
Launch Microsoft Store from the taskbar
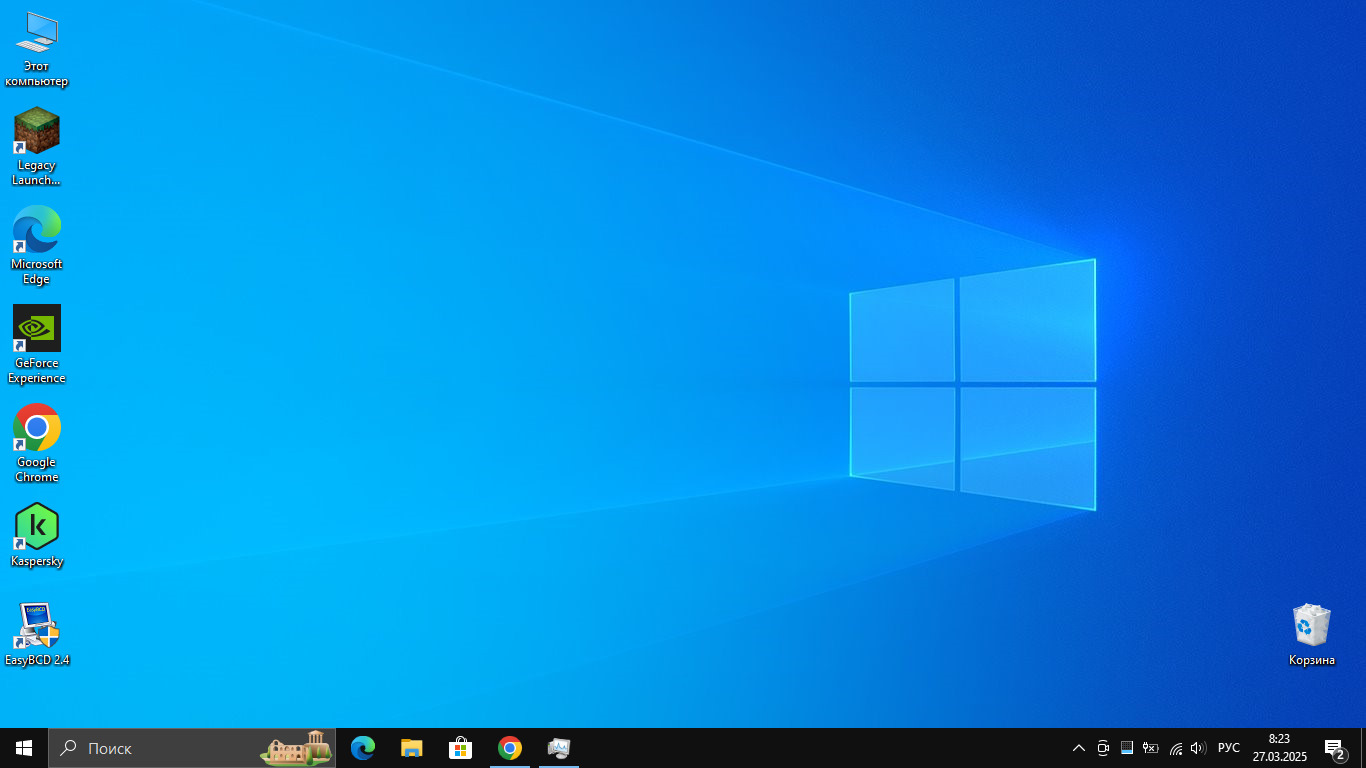[x=460, y=748]
